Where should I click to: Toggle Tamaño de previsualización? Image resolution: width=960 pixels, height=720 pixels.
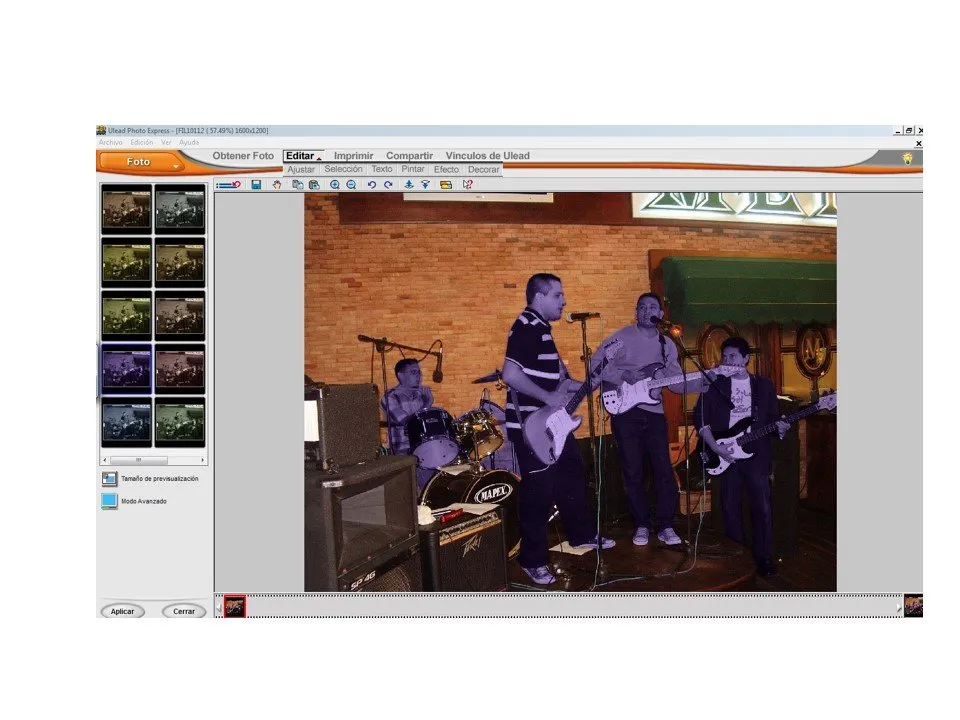(x=110, y=479)
